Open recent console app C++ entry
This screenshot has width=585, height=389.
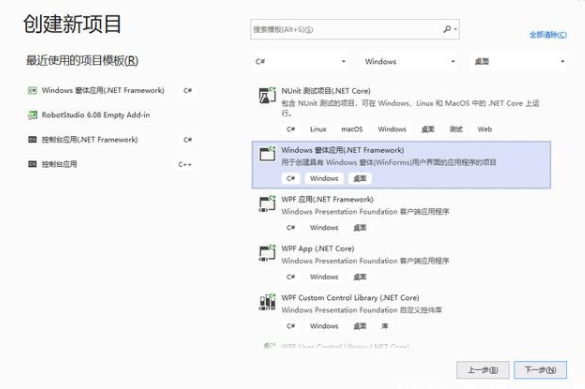[x=112, y=164]
